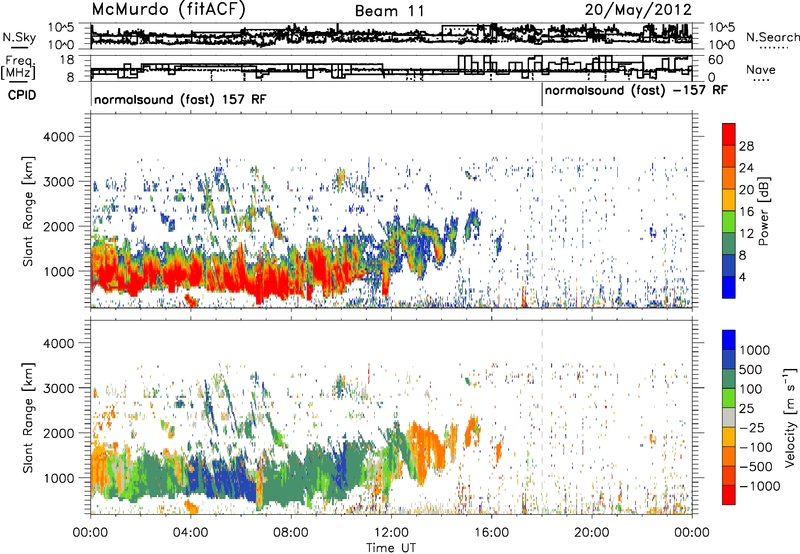Click the 16 tick on power colorbar

[x=746, y=212]
